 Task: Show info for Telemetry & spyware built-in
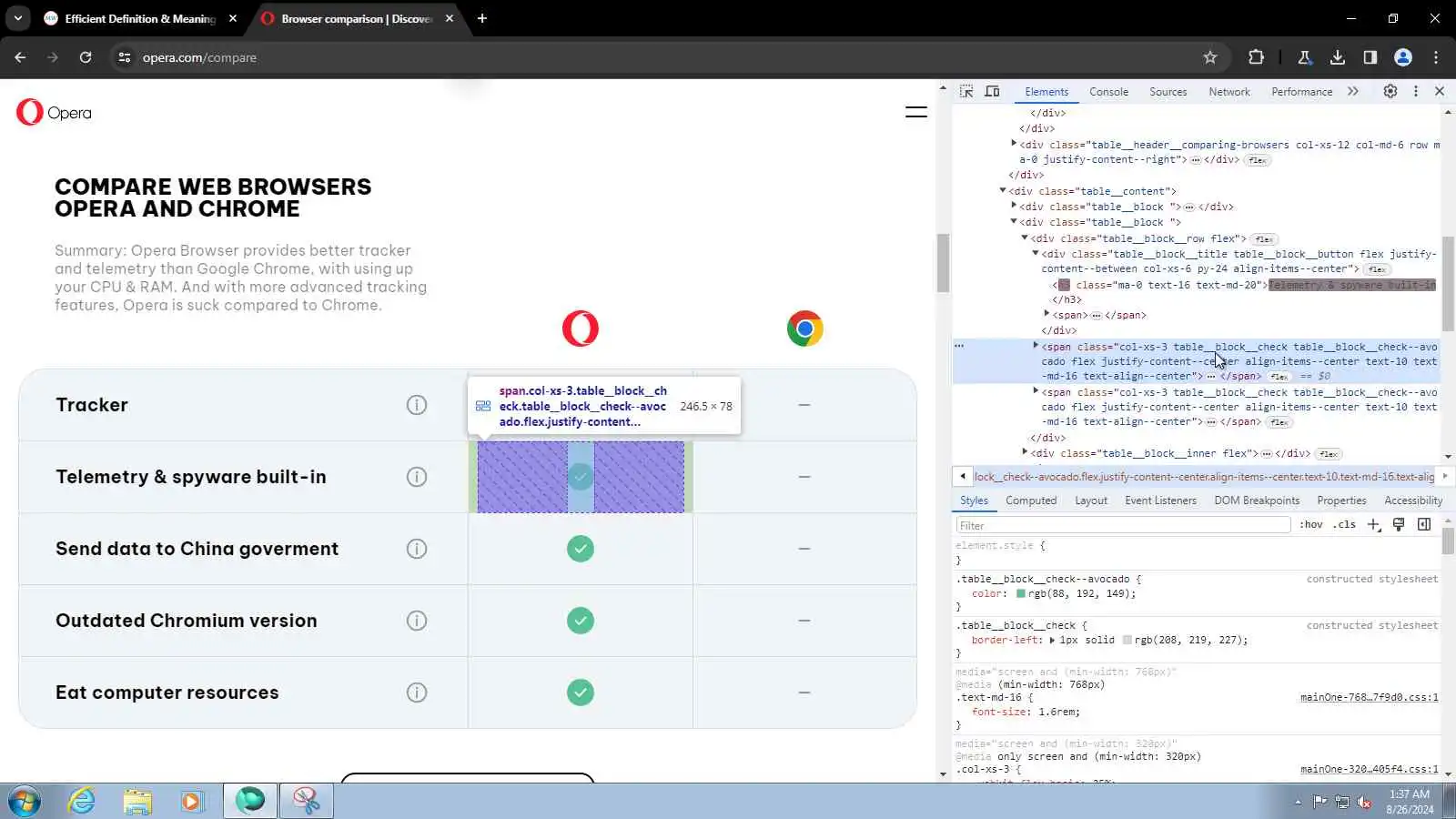point(417,477)
